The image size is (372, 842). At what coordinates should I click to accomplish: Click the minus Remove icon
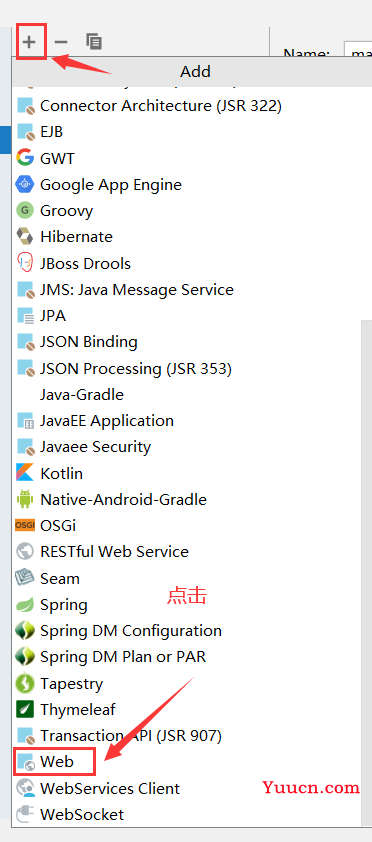click(x=61, y=41)
